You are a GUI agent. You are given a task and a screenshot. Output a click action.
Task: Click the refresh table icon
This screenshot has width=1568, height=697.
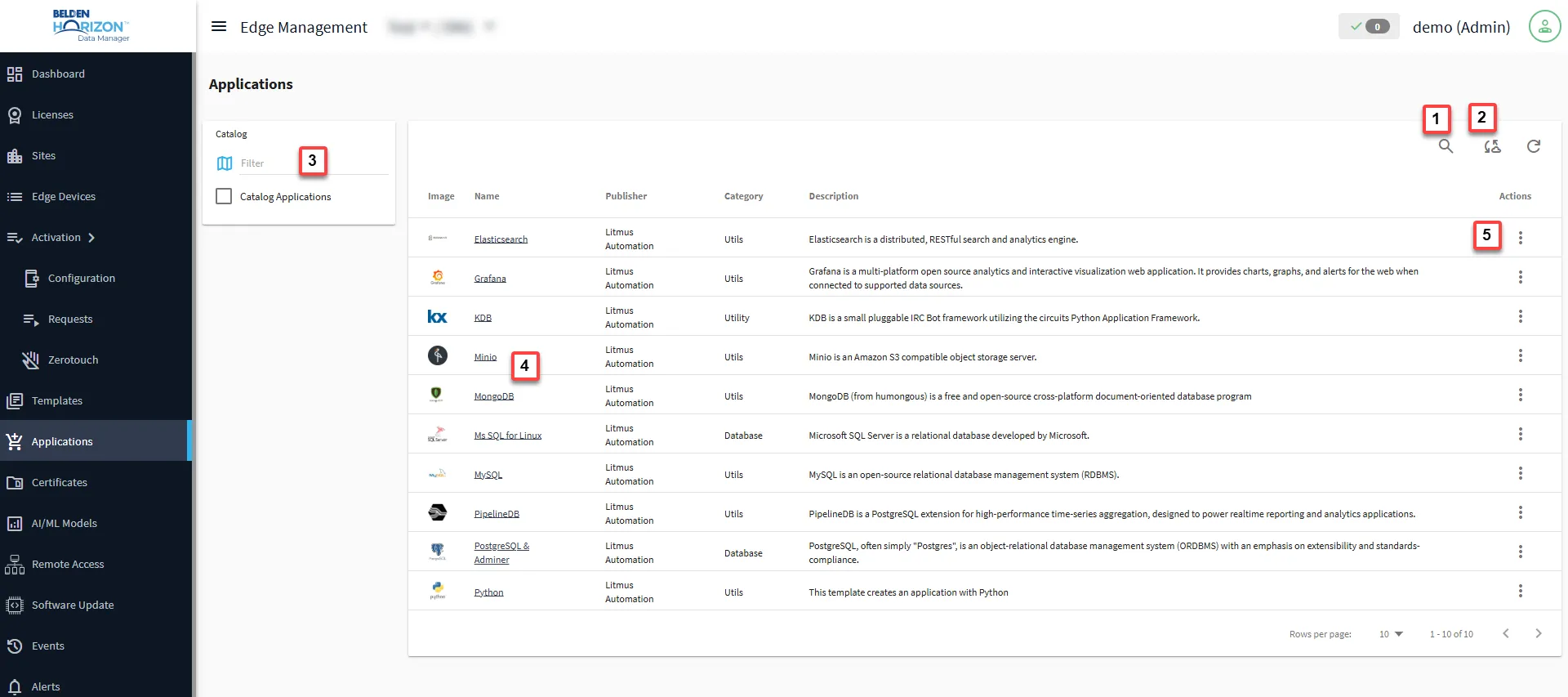tap(1534, 146)
